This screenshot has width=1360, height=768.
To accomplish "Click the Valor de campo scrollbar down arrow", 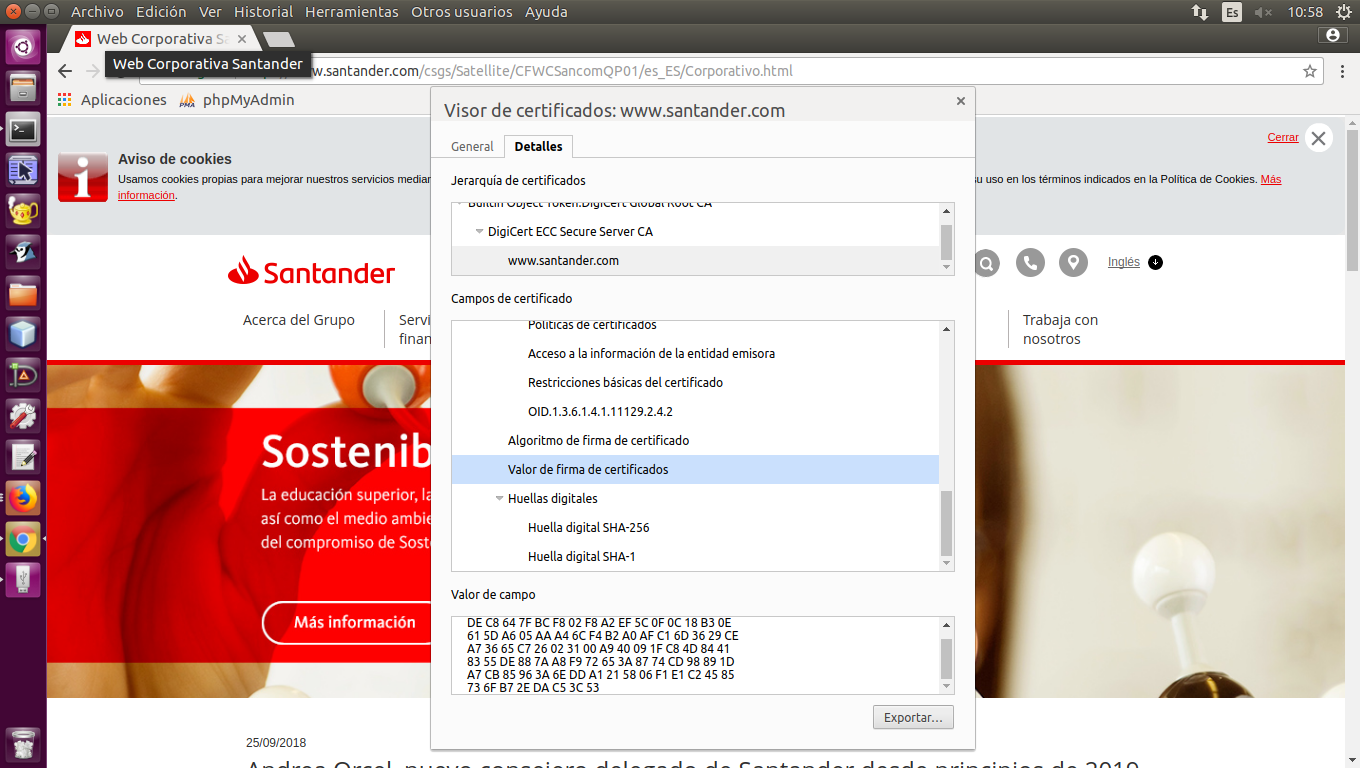I will click(947, 686).
